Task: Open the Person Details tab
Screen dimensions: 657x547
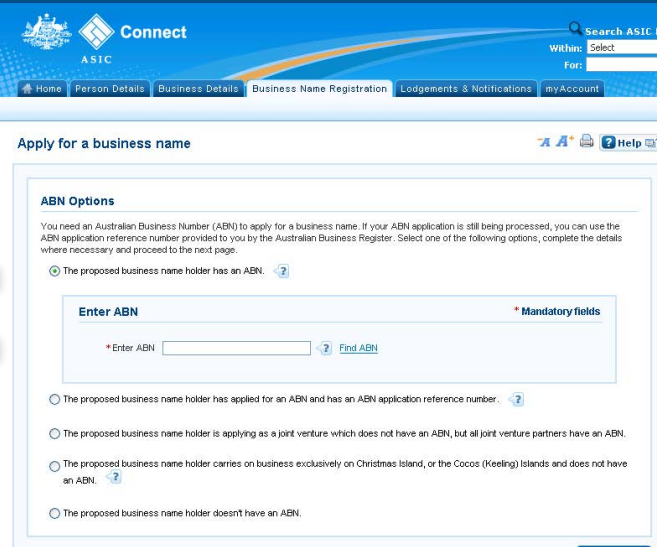Action: coord(110,89)
